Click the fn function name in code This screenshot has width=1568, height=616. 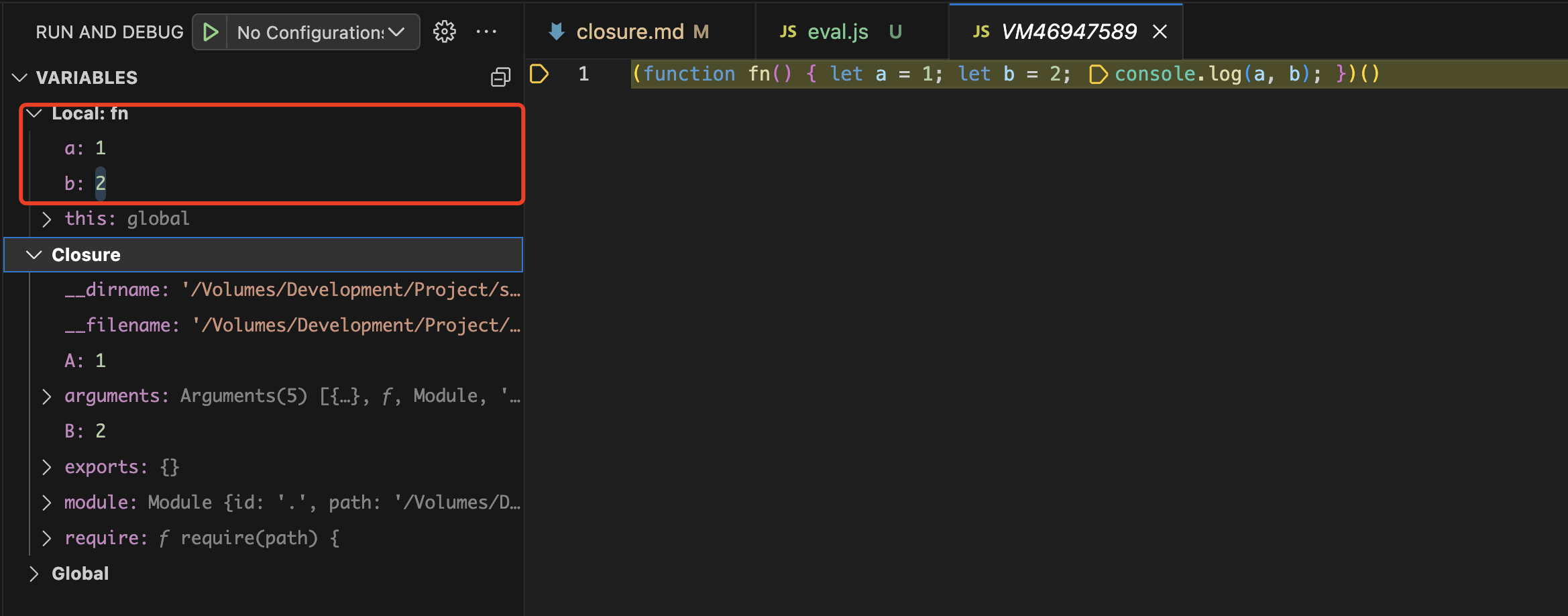click(x=759, y=74)
